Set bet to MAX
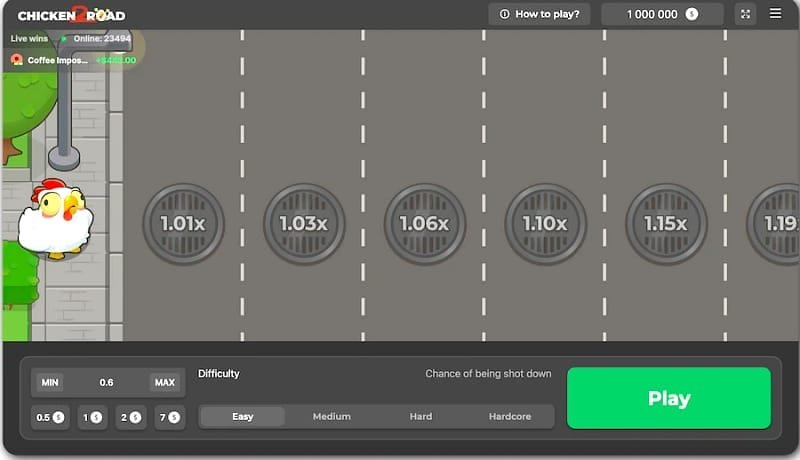The height and width of the screenshot is (460, 800). [165, 382]
